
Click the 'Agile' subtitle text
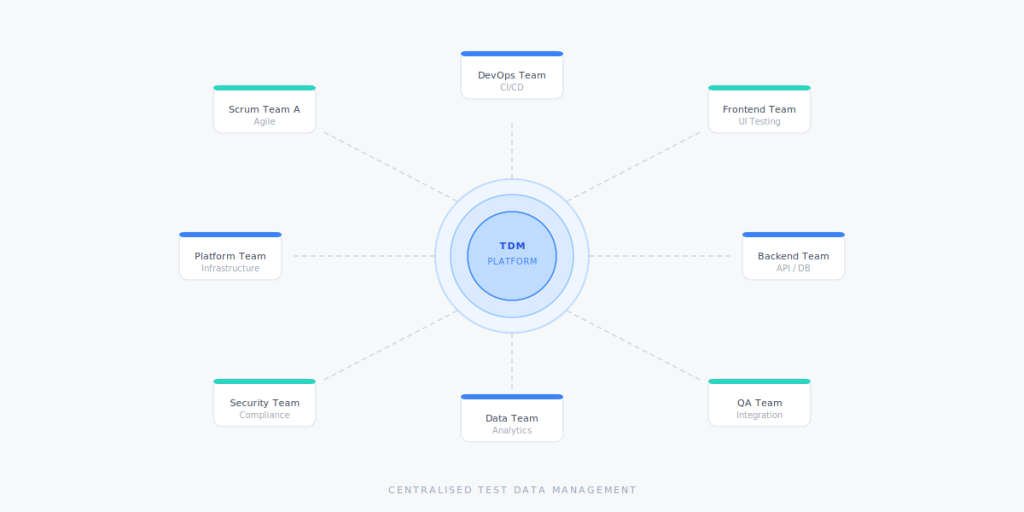coord(264,121)
